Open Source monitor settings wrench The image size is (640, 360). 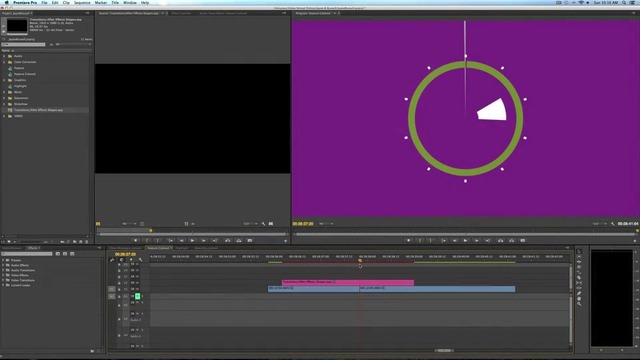tap(264, 224)
